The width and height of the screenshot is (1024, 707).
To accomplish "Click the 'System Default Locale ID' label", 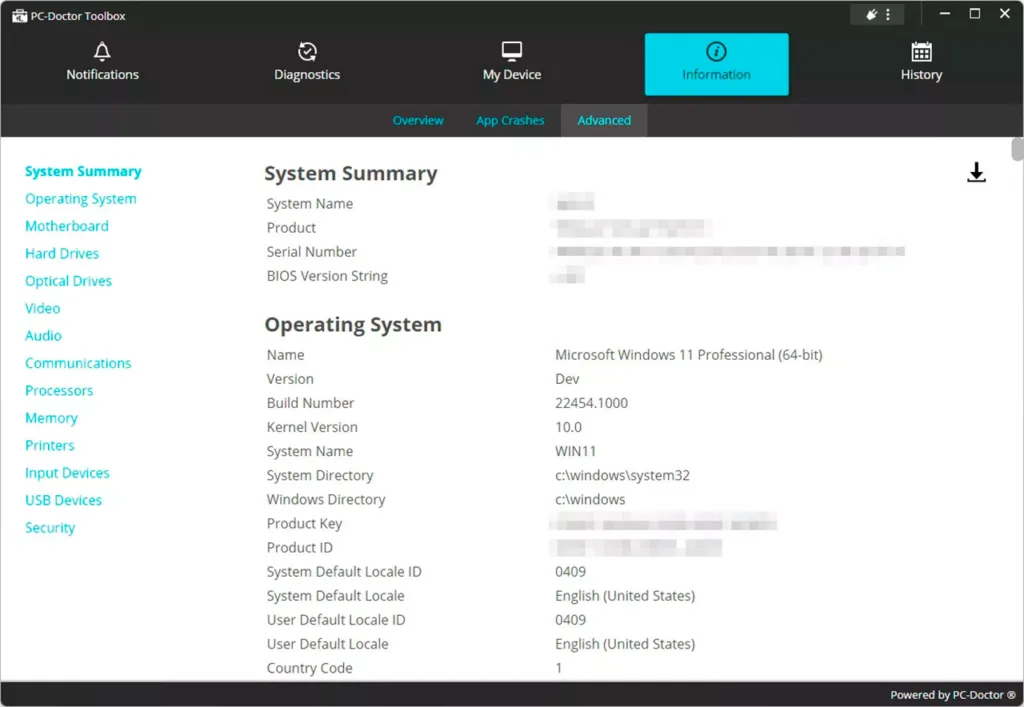I will tap(344, 572).
